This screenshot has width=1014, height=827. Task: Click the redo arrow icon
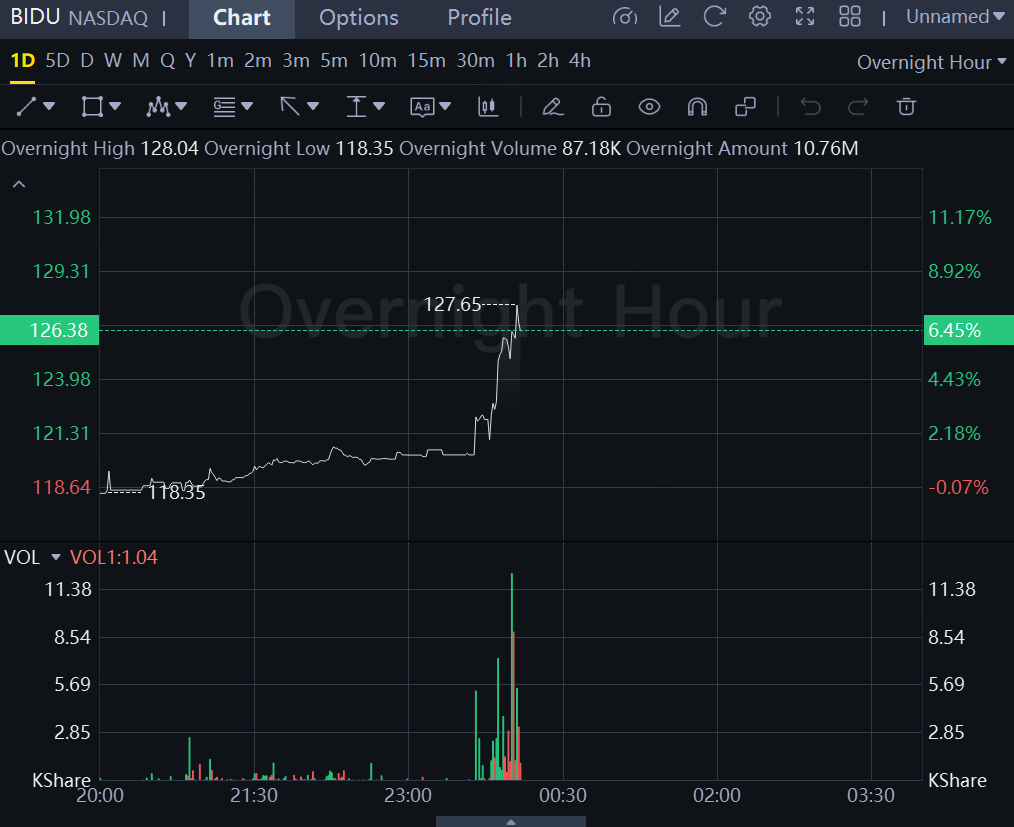[858, 107]
